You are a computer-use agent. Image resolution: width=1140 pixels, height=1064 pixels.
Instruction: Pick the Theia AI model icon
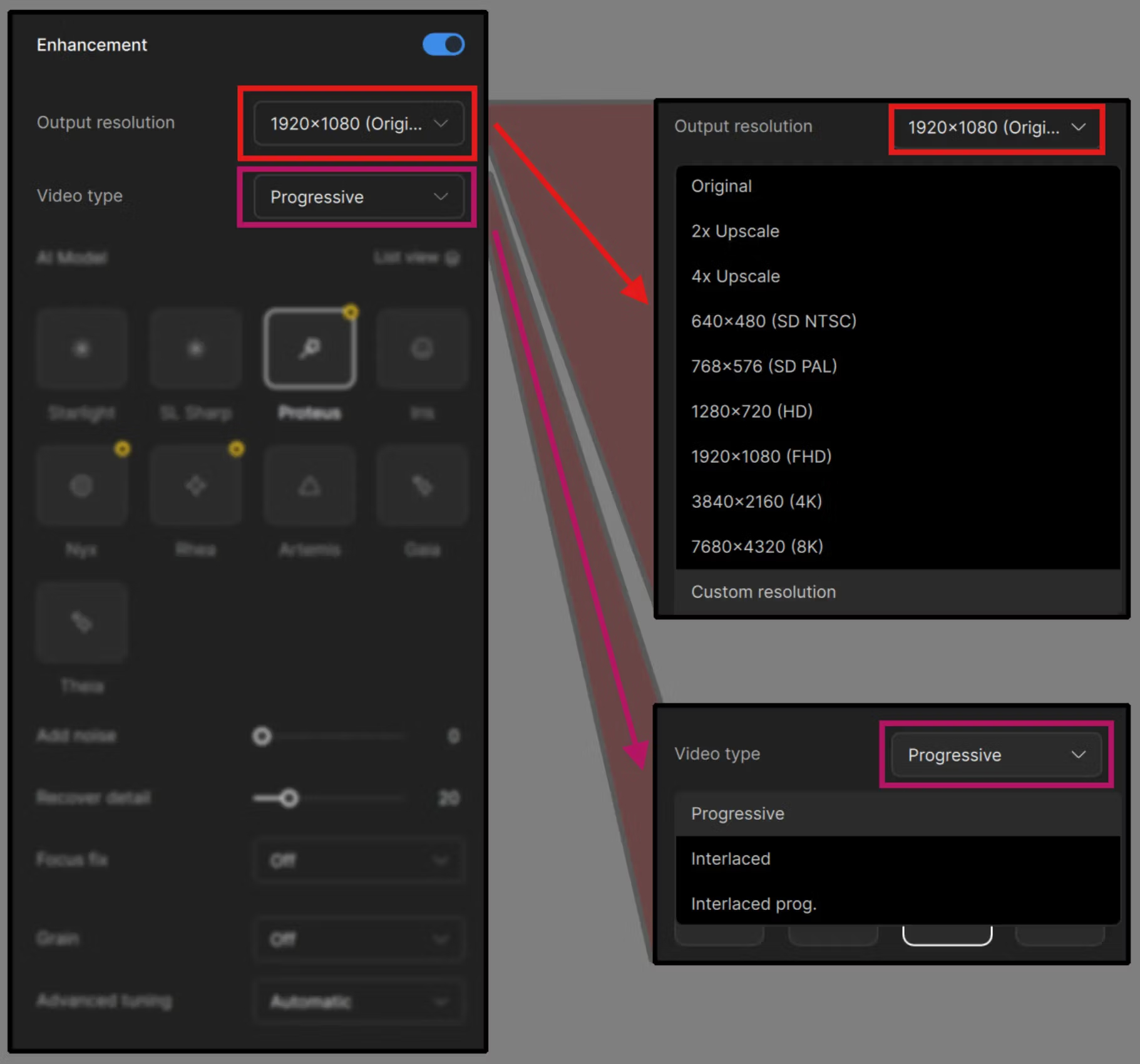(82, 622)
